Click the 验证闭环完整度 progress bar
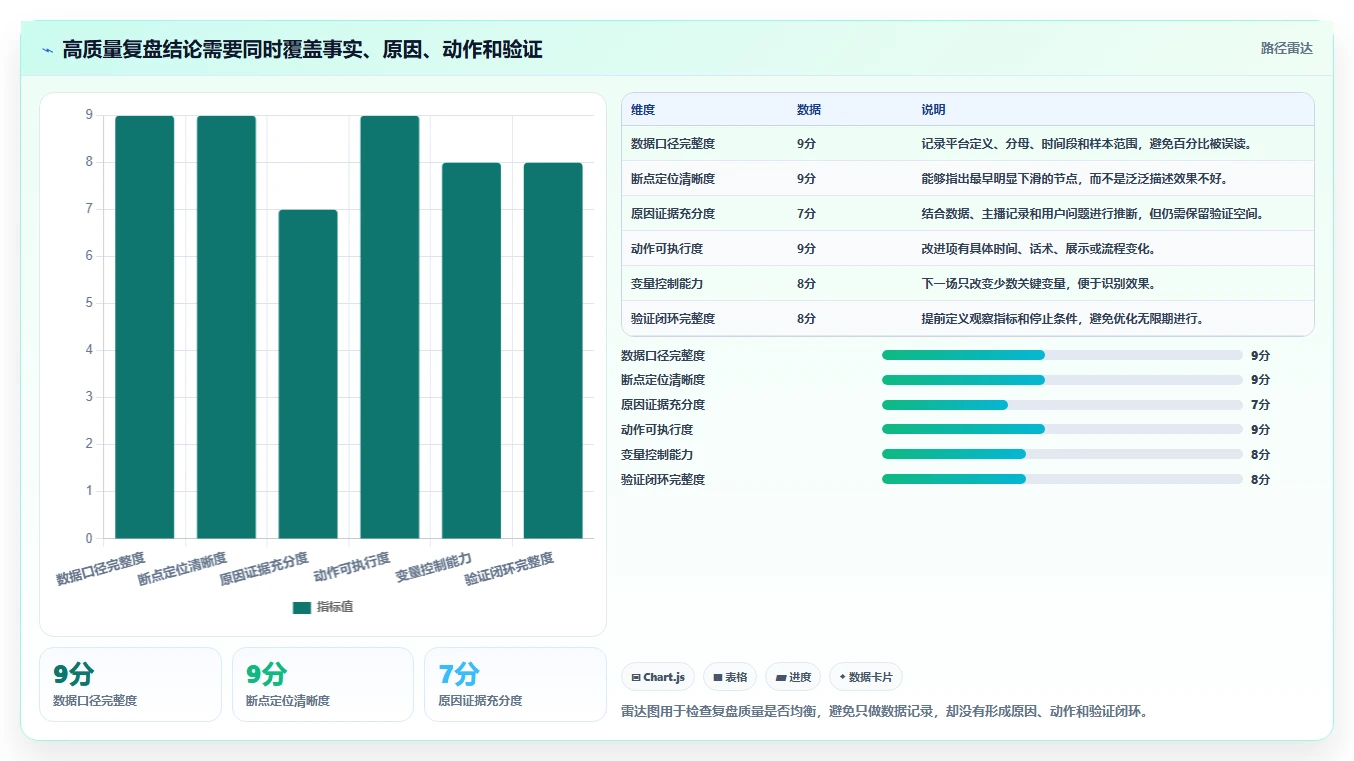This screenshot has height=761, width=1354. pos(1062,479)
